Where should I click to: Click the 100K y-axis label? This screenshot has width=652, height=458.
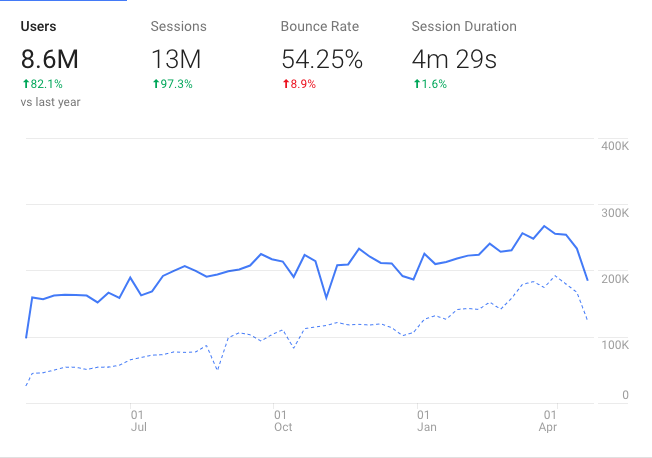tap(613, 344)
